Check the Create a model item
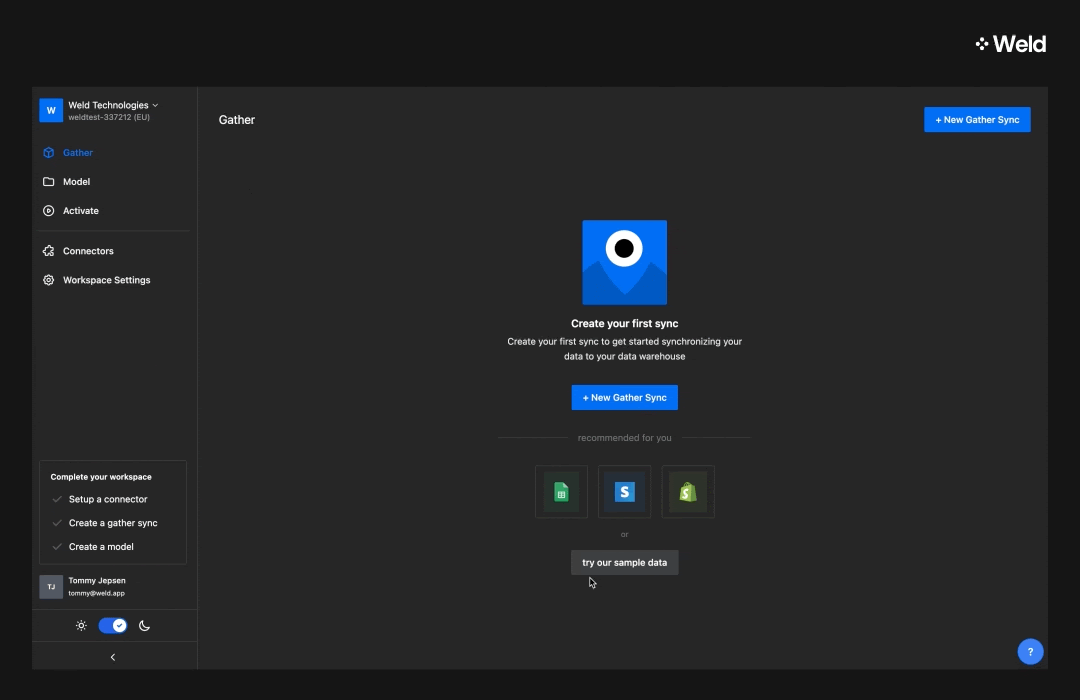1080x700 pixels. (x=100, y=547)
